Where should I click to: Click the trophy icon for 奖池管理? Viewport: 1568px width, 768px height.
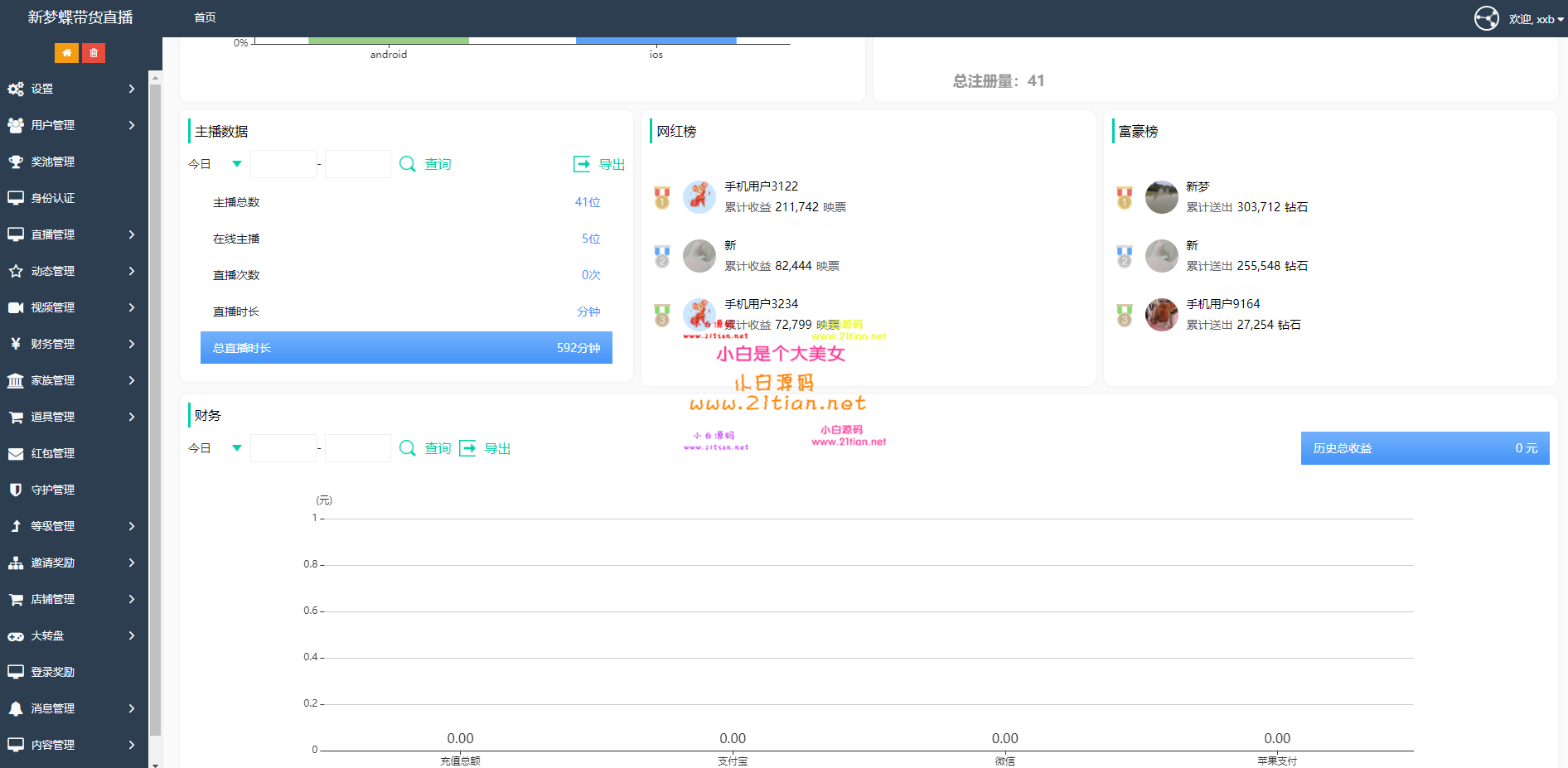coord(16,162)
